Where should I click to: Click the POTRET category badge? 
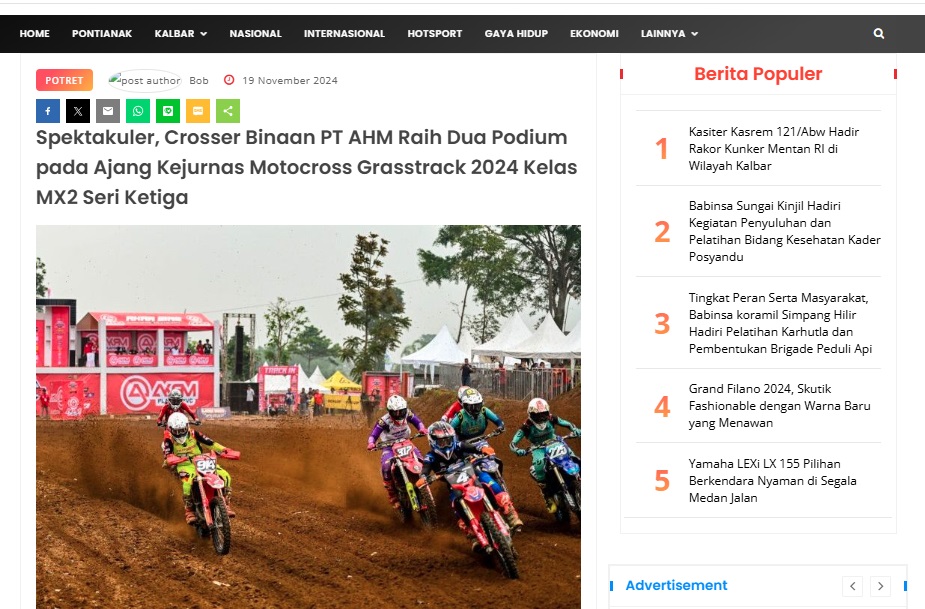[64, 80]
